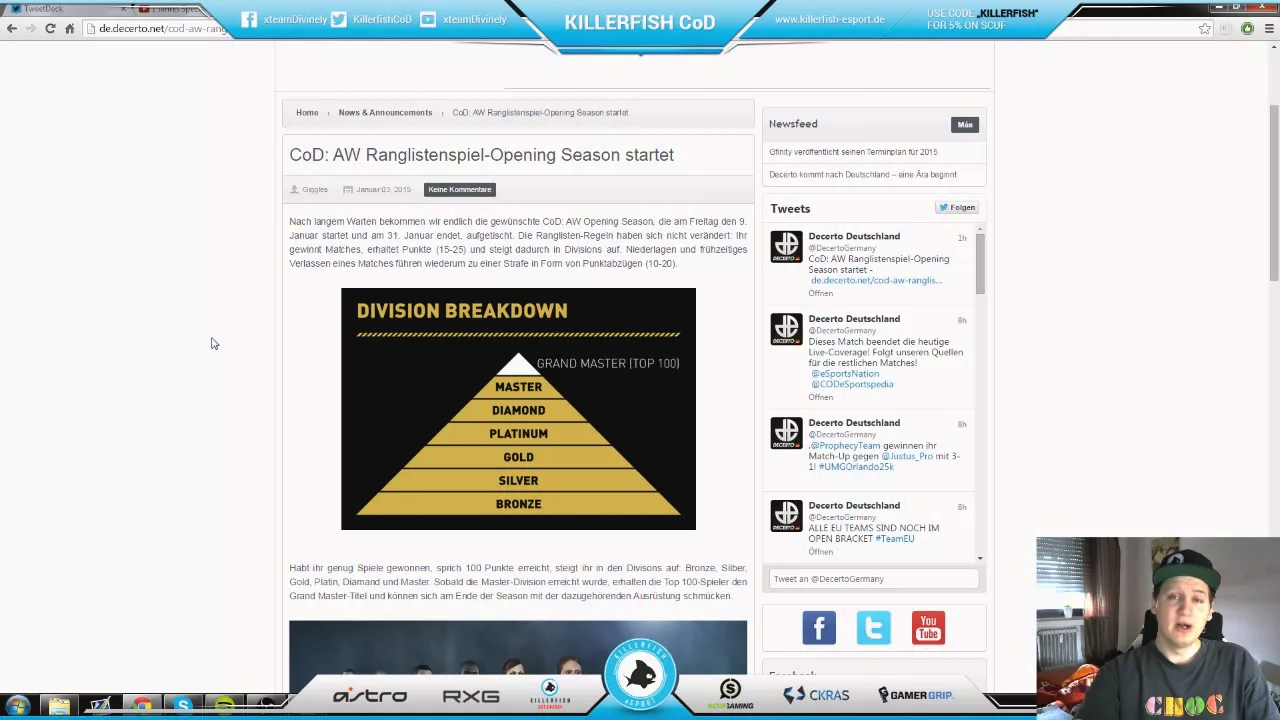This screenshot has width=1280, height=720.
Task: Click the bookmark star icon in address bar
Action: [x=1205, y=29]
